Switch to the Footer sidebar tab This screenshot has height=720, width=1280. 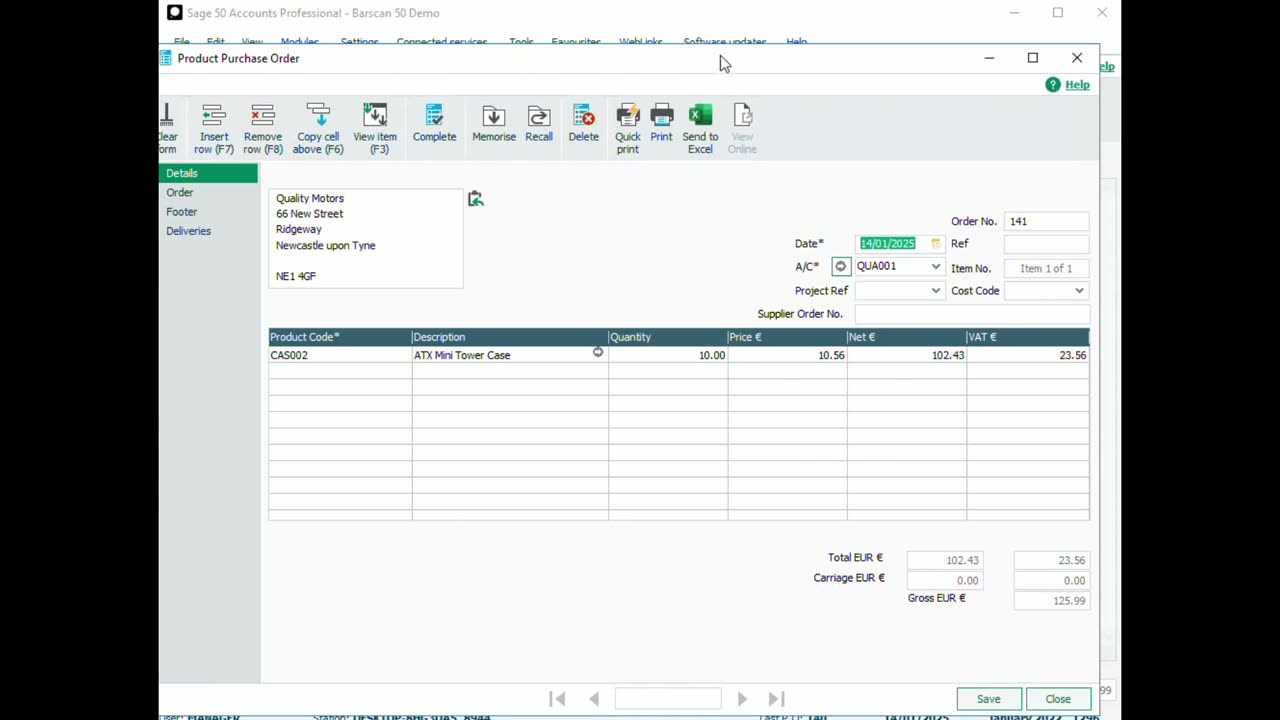tap(208, 212)
